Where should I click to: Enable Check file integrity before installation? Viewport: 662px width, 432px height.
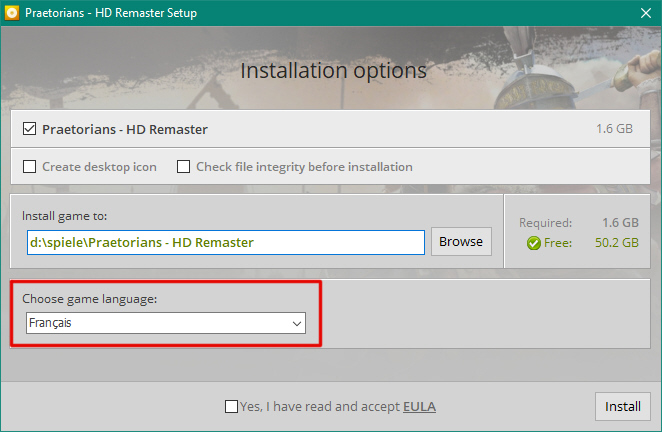[x=183, y=166]
